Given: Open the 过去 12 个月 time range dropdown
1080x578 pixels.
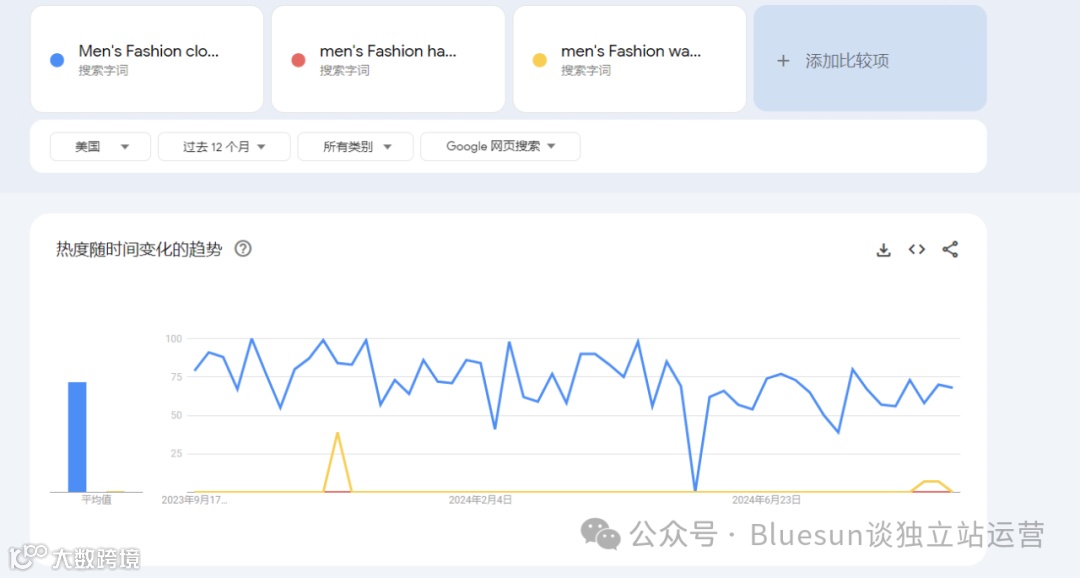Looking at the screenshot, I should (224, 147).
